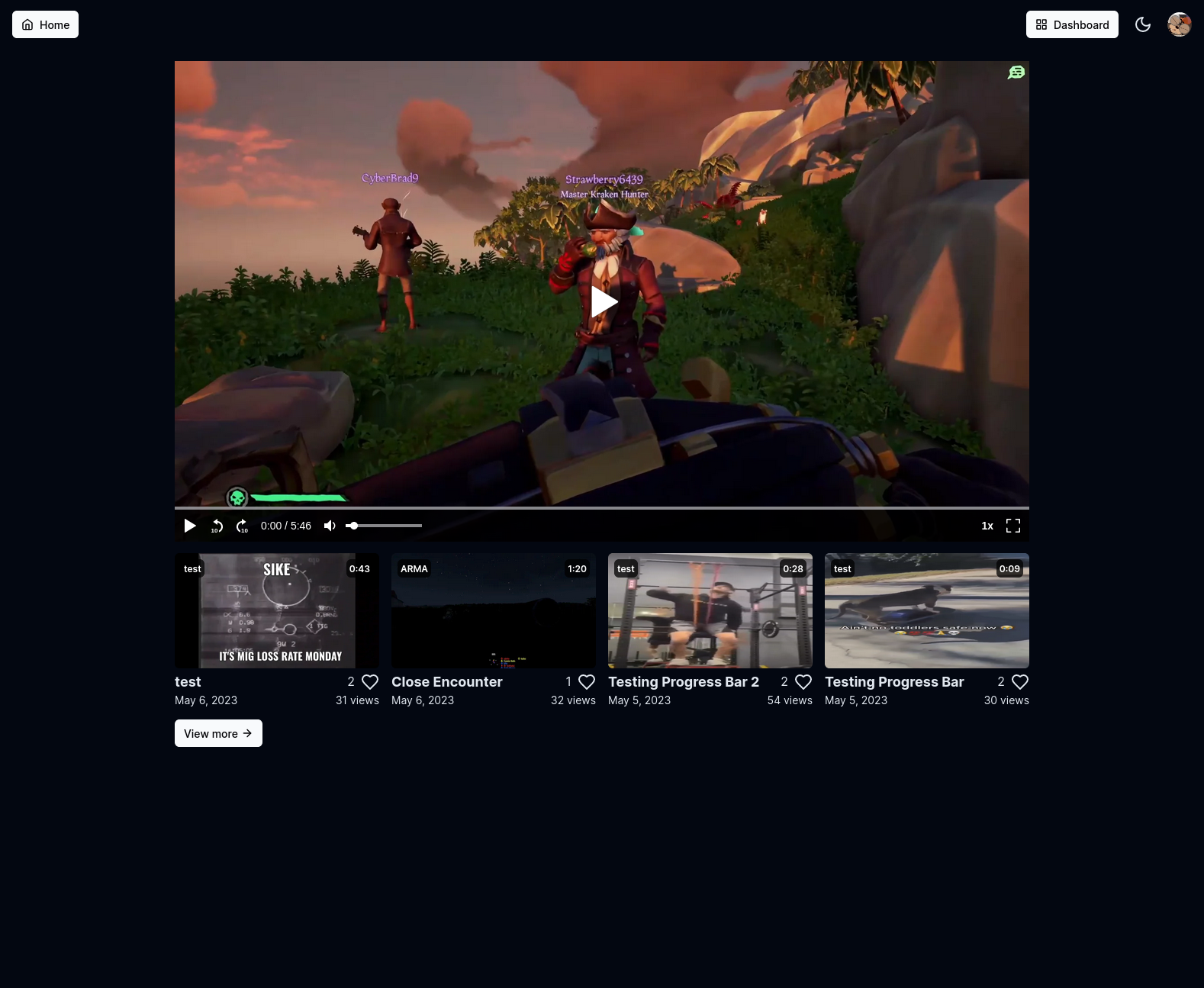Like the Close Encounter video
The height and width of the screenshot is (988, 1204).
[x=587, y=682]
